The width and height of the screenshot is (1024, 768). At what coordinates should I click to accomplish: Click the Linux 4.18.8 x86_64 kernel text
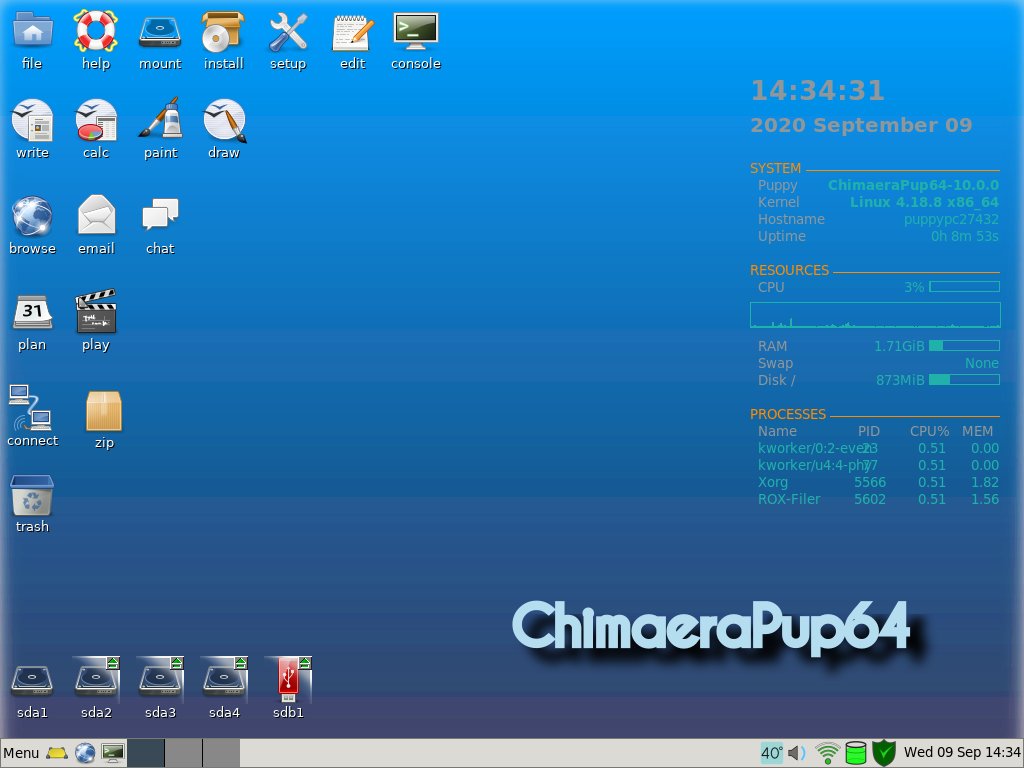coord(924,202)
